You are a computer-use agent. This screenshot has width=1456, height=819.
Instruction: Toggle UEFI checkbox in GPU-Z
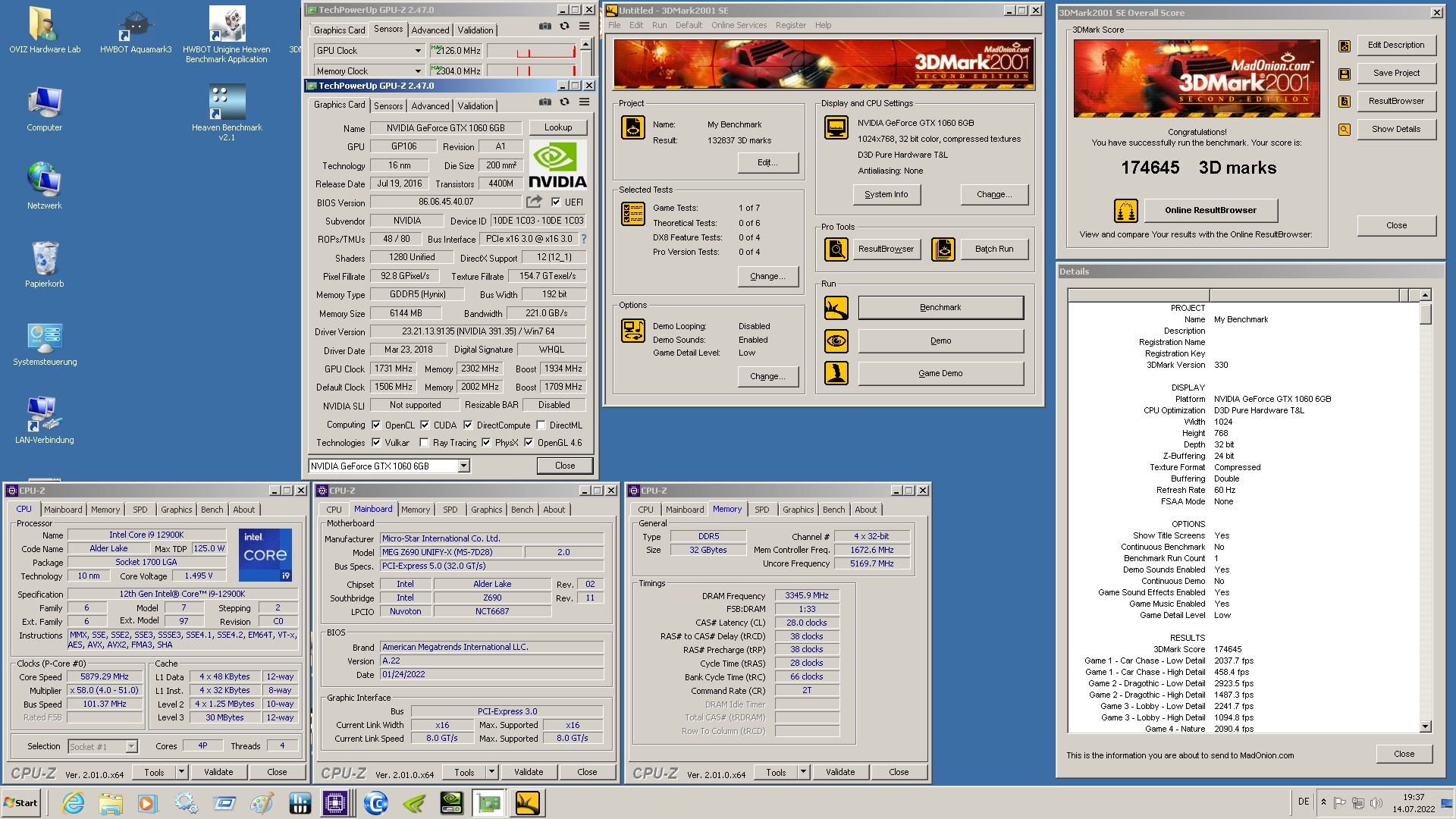556,202
